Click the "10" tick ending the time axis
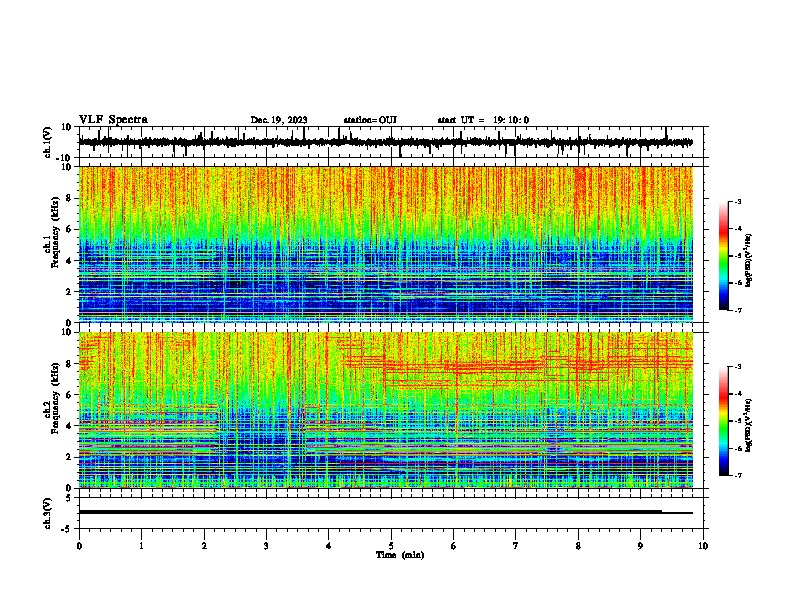Viewport: 792px width, 612px height. (703, 546)
